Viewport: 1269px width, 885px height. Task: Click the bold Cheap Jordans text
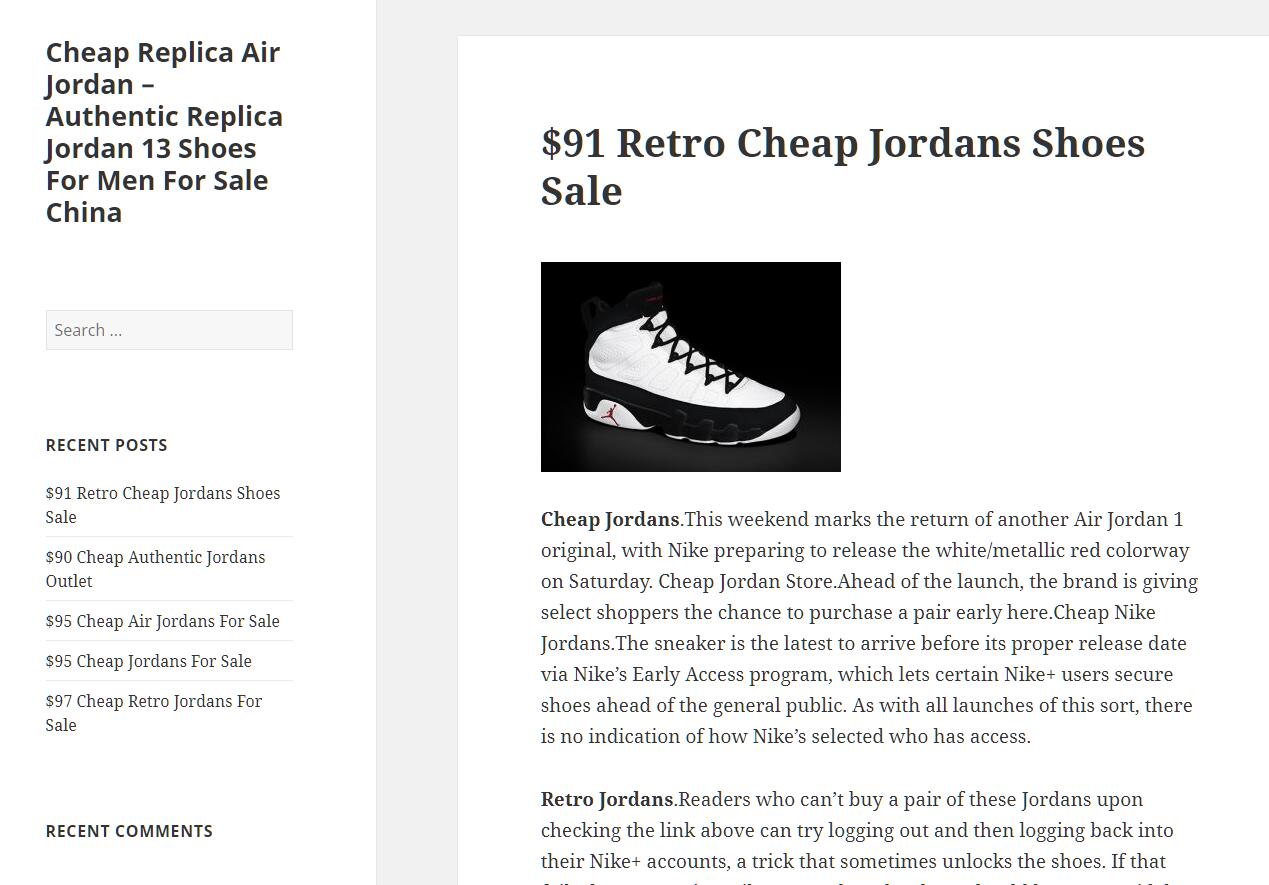coord(610,519)
